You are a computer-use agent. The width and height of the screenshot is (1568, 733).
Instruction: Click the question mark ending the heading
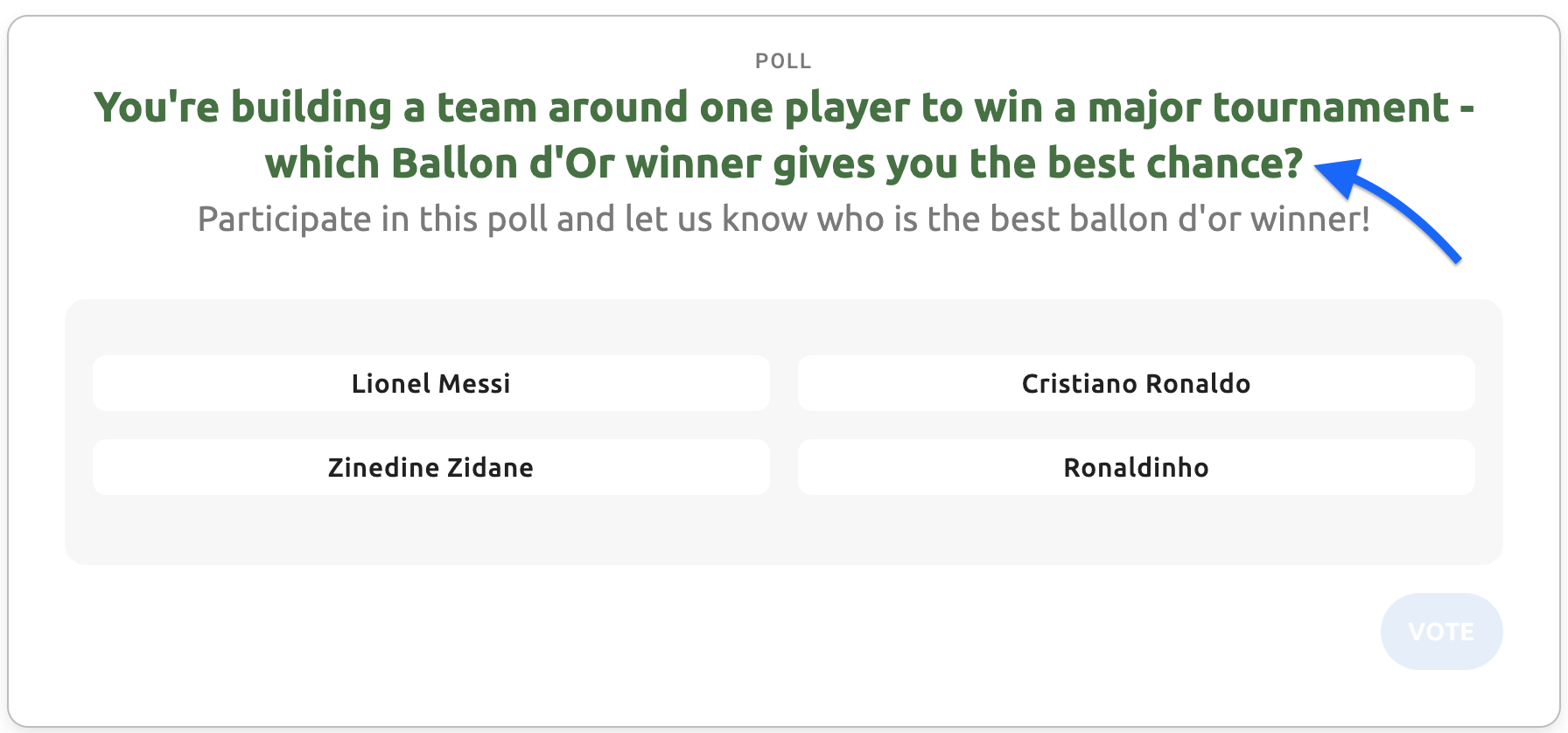(1292, 164)
